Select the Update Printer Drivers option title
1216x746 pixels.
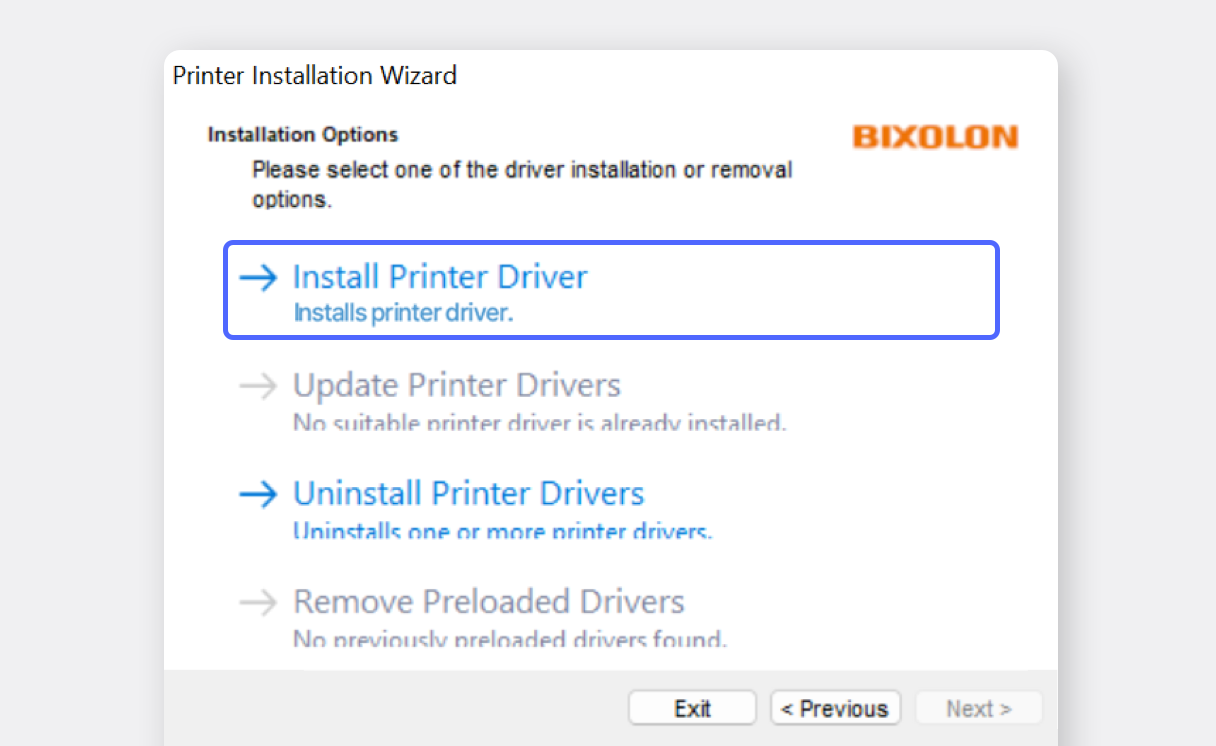point(457,386)
